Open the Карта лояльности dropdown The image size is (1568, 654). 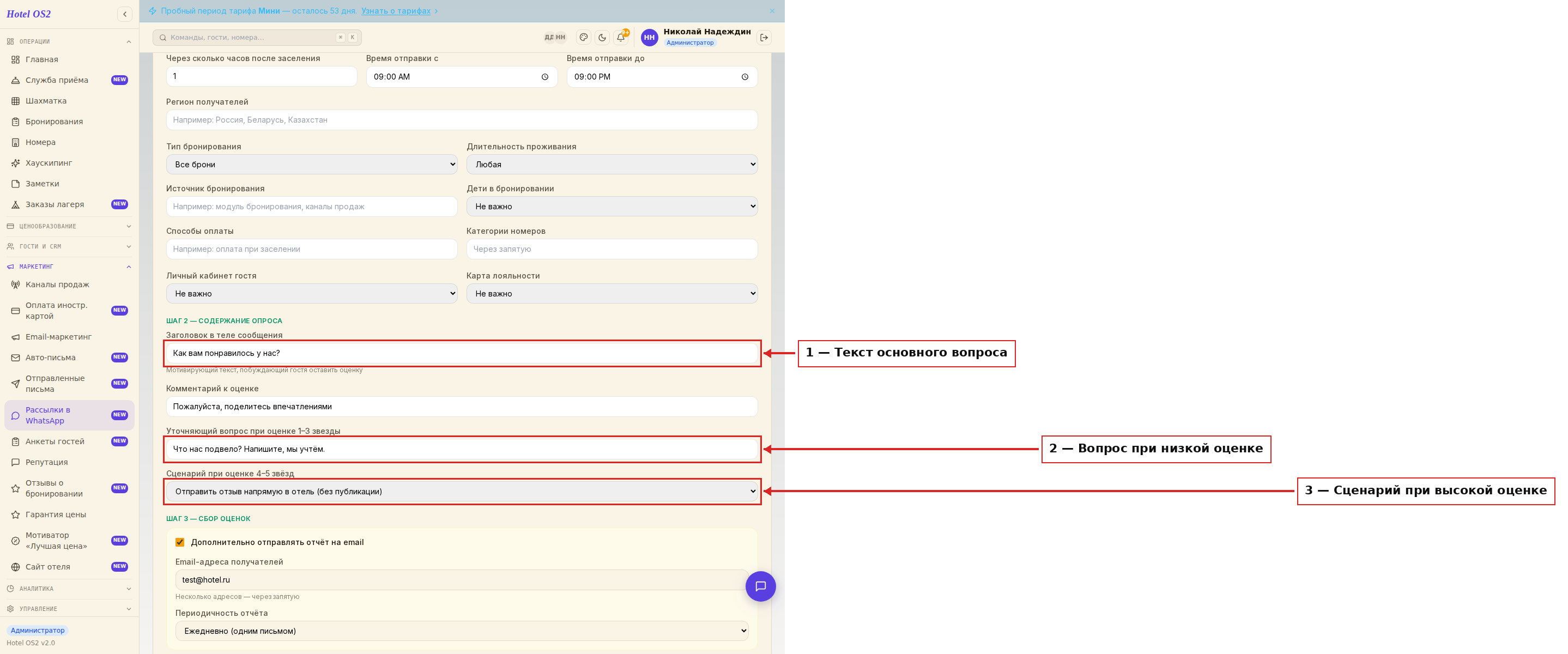tap(612, 294)
